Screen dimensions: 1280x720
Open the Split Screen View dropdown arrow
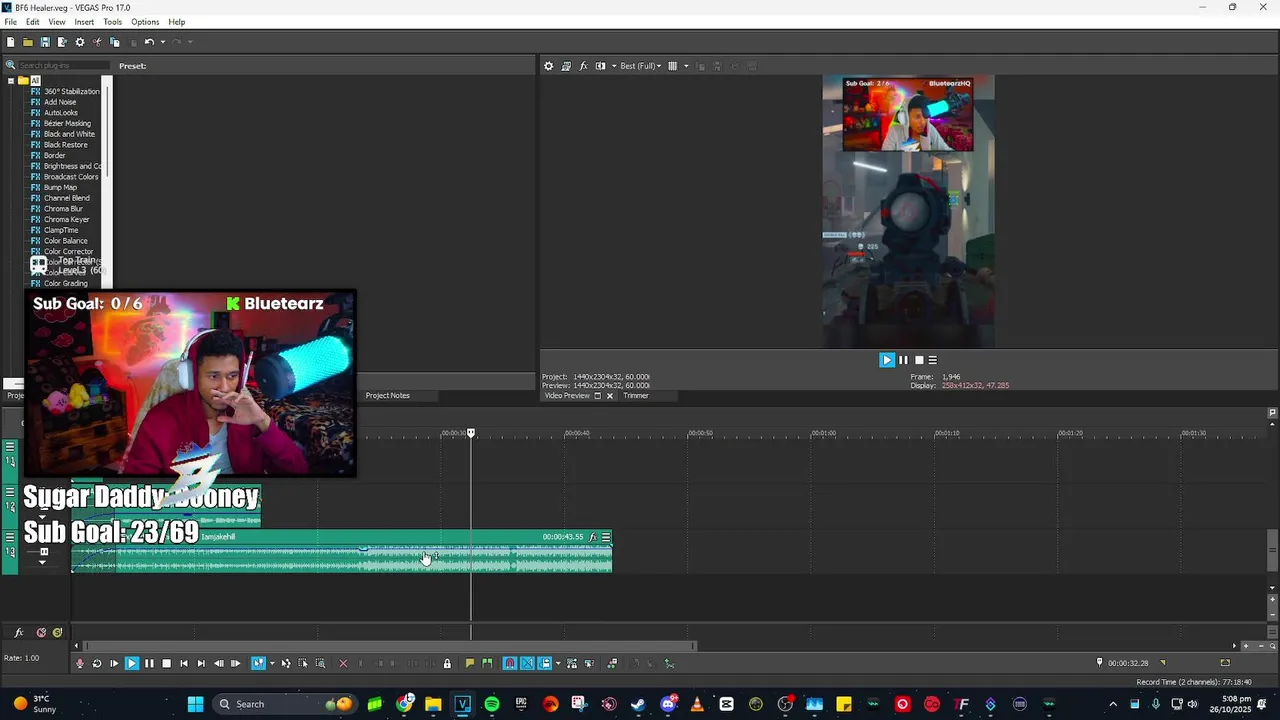coord(613,66)
